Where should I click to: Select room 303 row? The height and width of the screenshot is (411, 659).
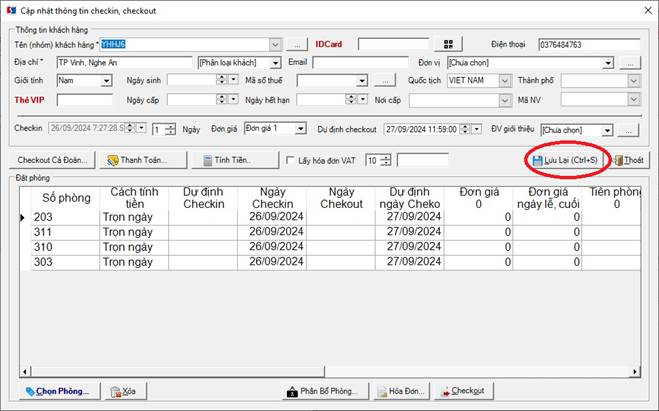point(330,262)
